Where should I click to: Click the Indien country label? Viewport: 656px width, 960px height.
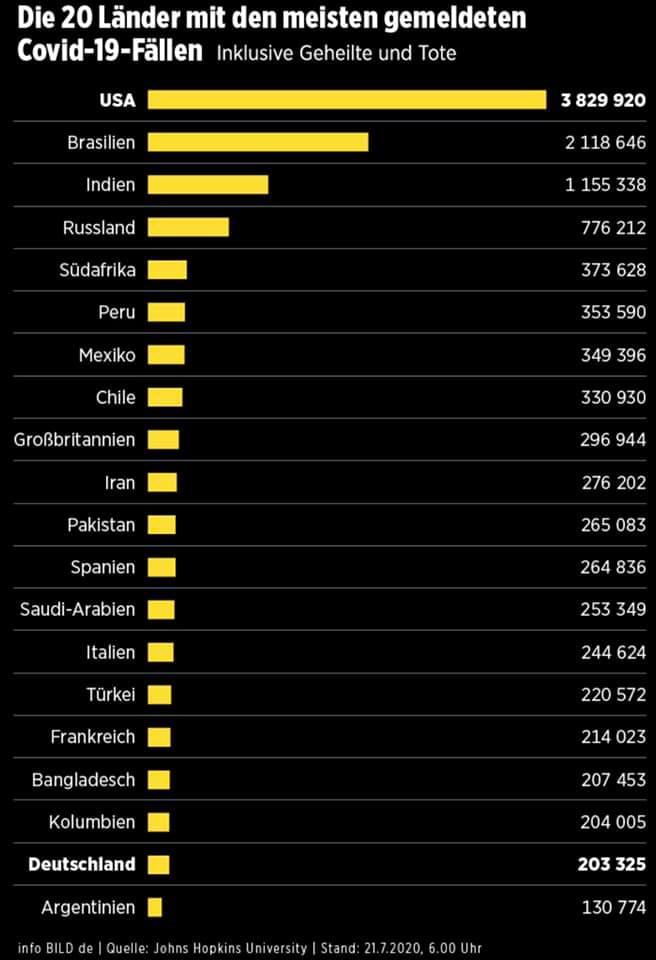(111, 185)
